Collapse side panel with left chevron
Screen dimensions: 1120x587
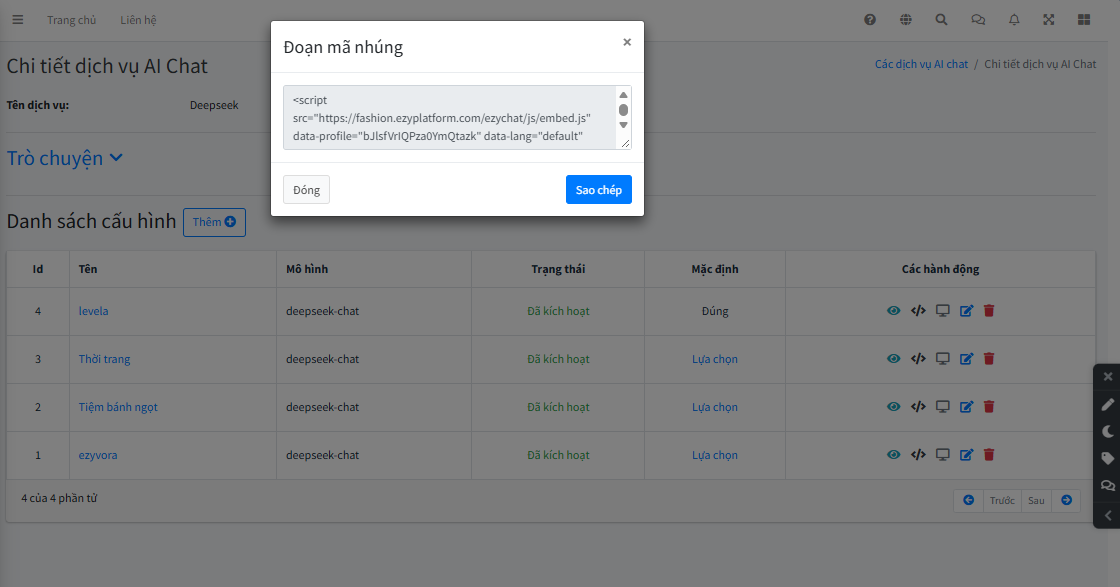pyautogui.click(x=1108, y=515)
